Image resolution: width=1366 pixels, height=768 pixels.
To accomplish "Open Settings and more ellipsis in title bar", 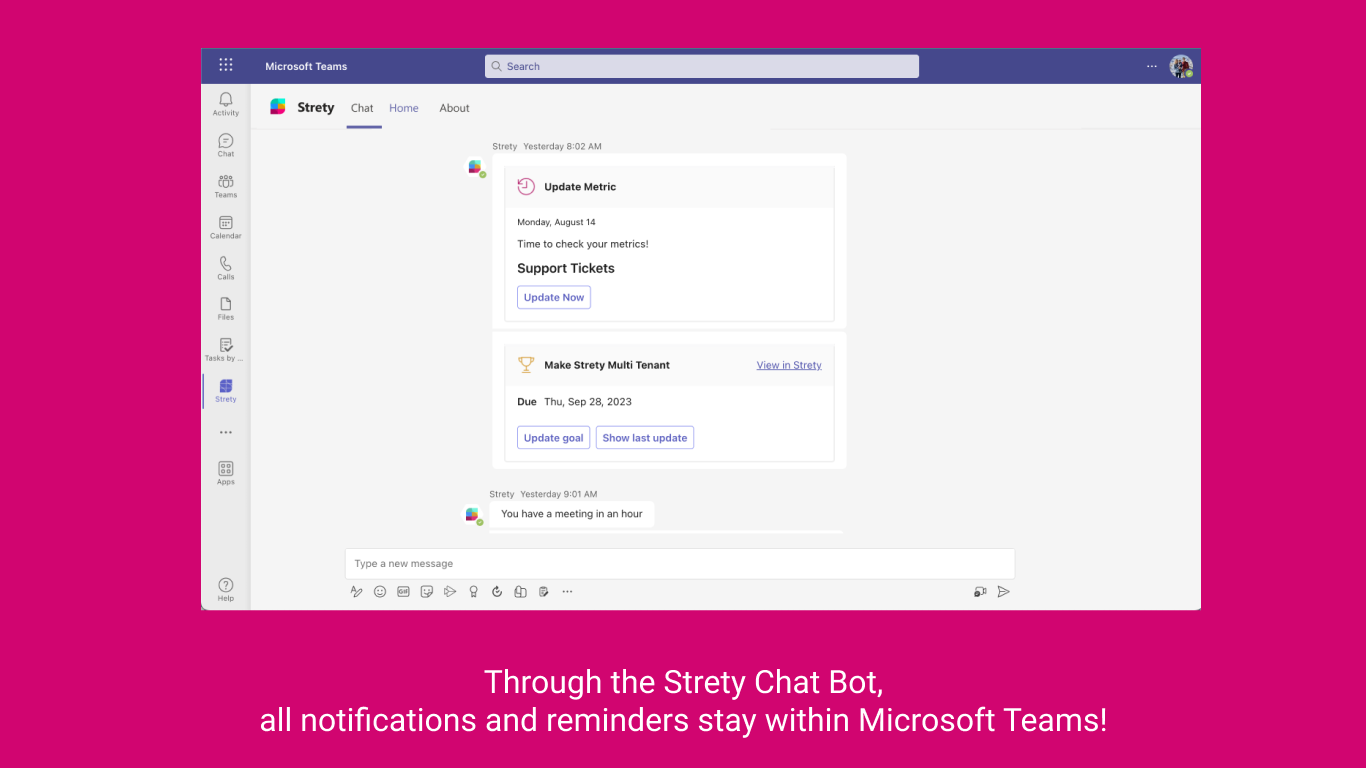I will coord(1152,66).
